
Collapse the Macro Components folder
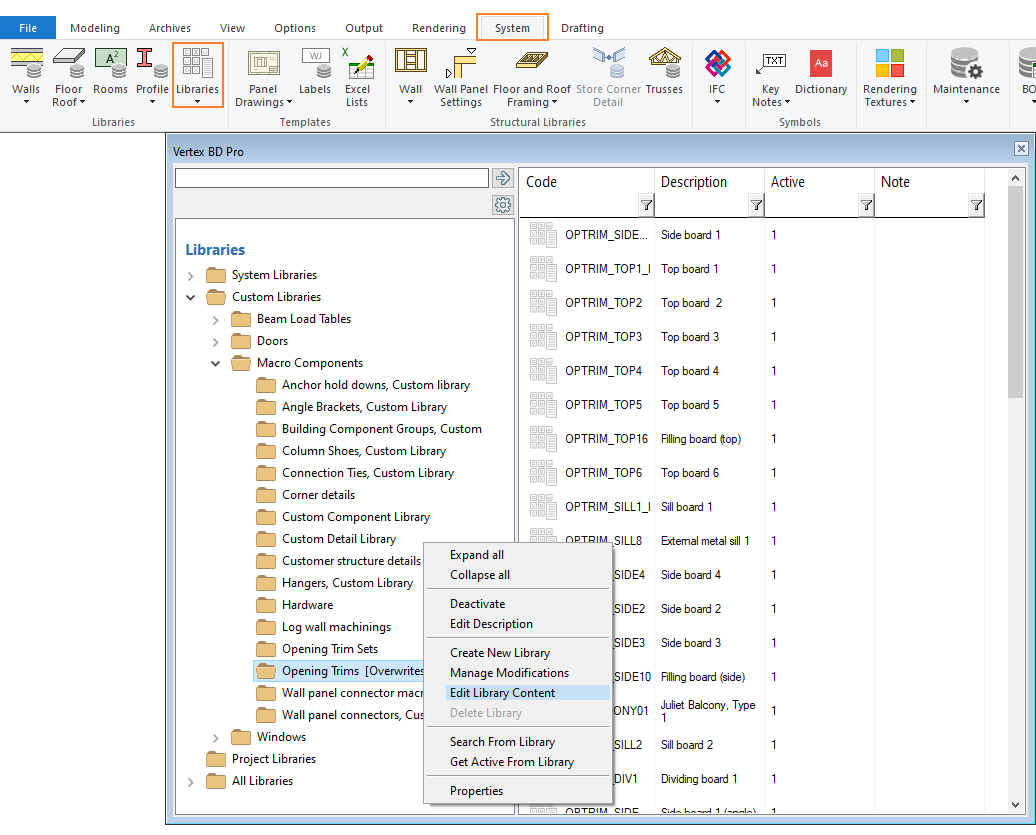coord(216,363)
